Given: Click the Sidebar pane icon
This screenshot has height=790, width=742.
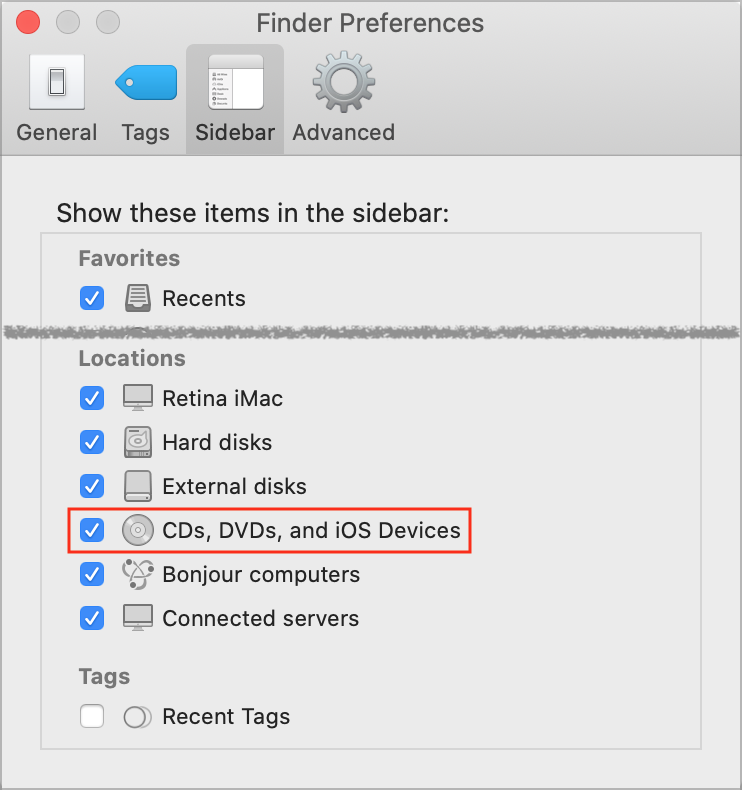Looking at the screenshot, I should point(236,82).
